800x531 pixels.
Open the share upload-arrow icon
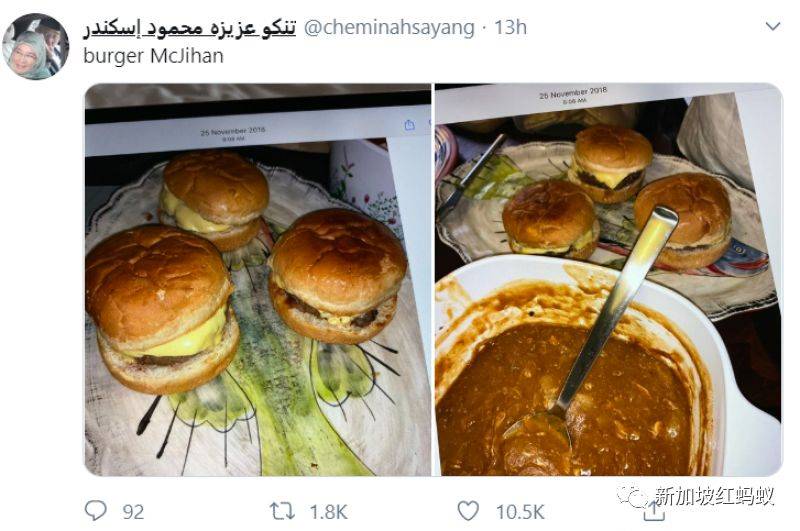[654, 512]
